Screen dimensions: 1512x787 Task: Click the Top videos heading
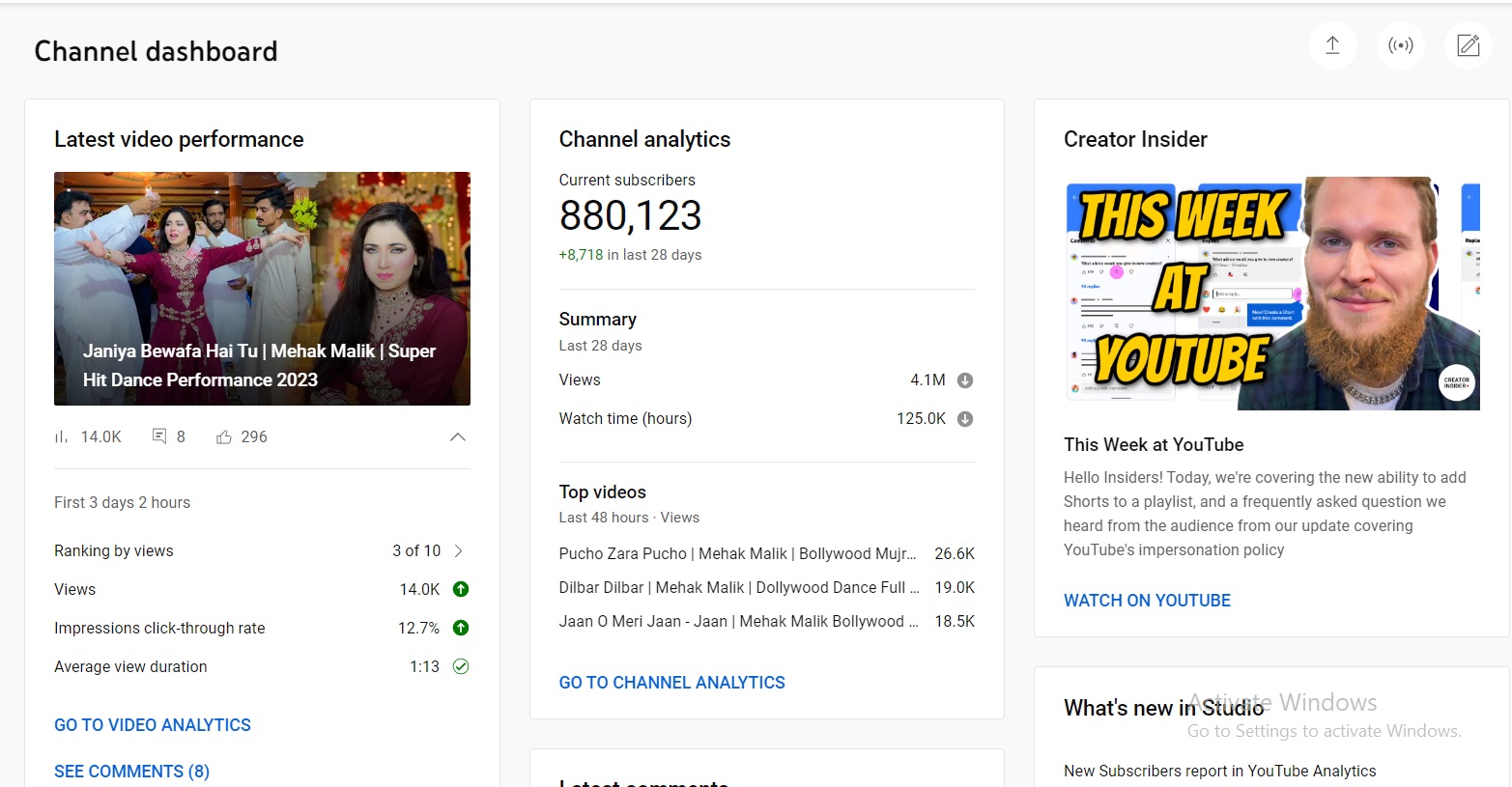tap(603, 492)
